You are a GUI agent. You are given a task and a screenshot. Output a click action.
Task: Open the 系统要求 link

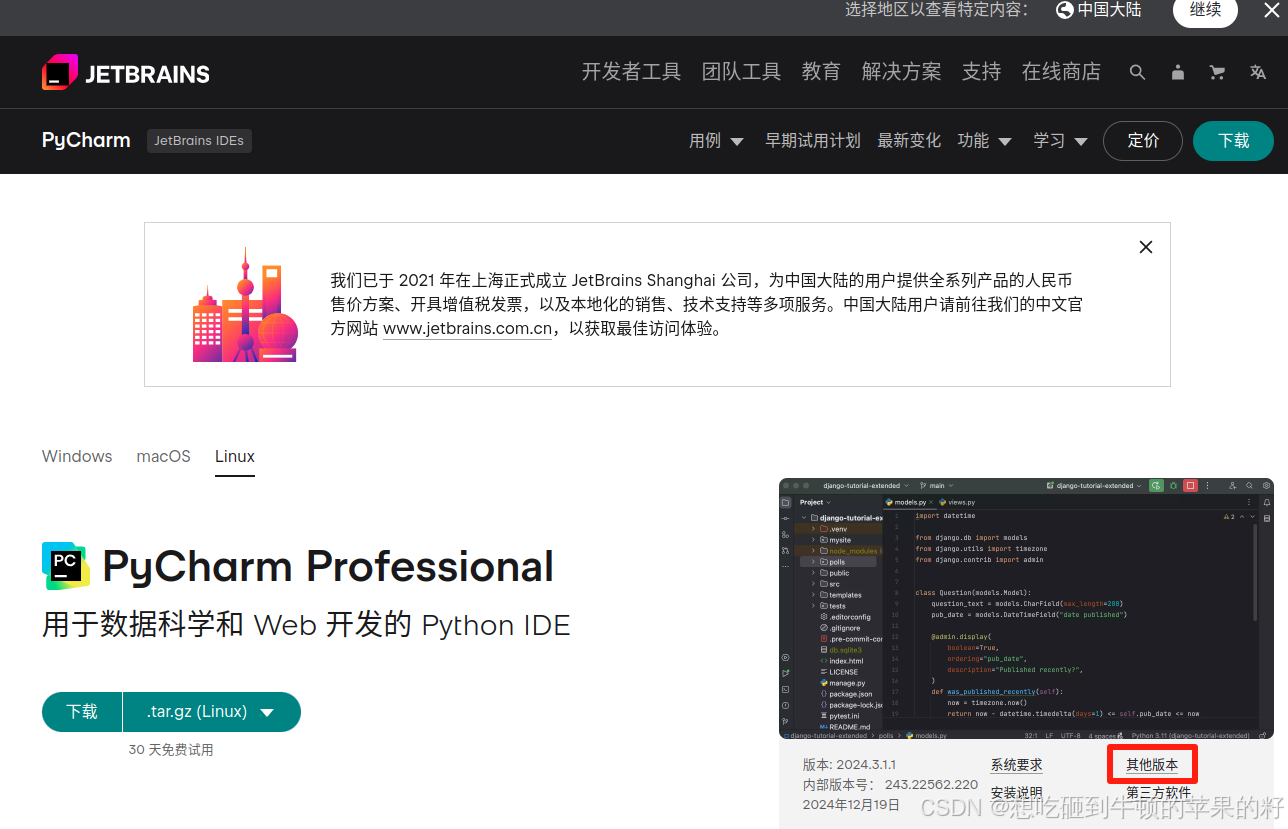[1017, 765]
